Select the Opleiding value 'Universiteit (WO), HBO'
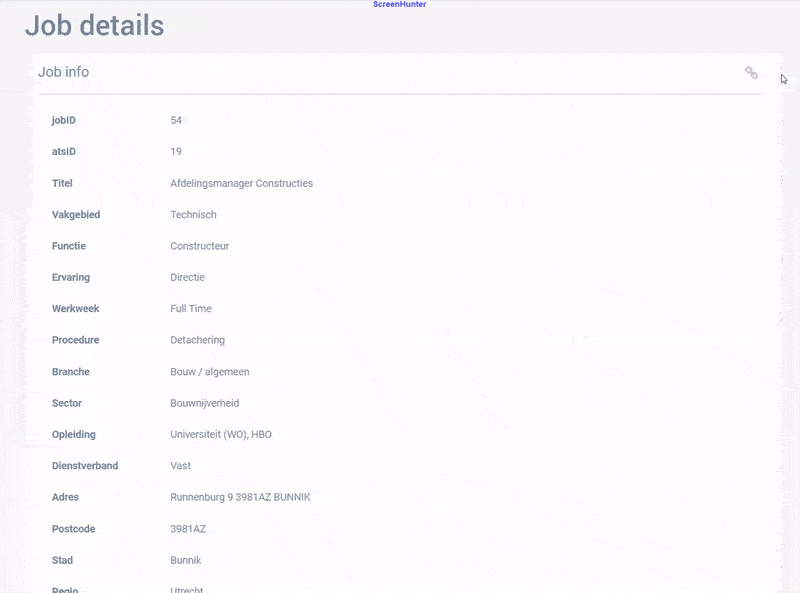800x593 pixels. tap(221, 434)
